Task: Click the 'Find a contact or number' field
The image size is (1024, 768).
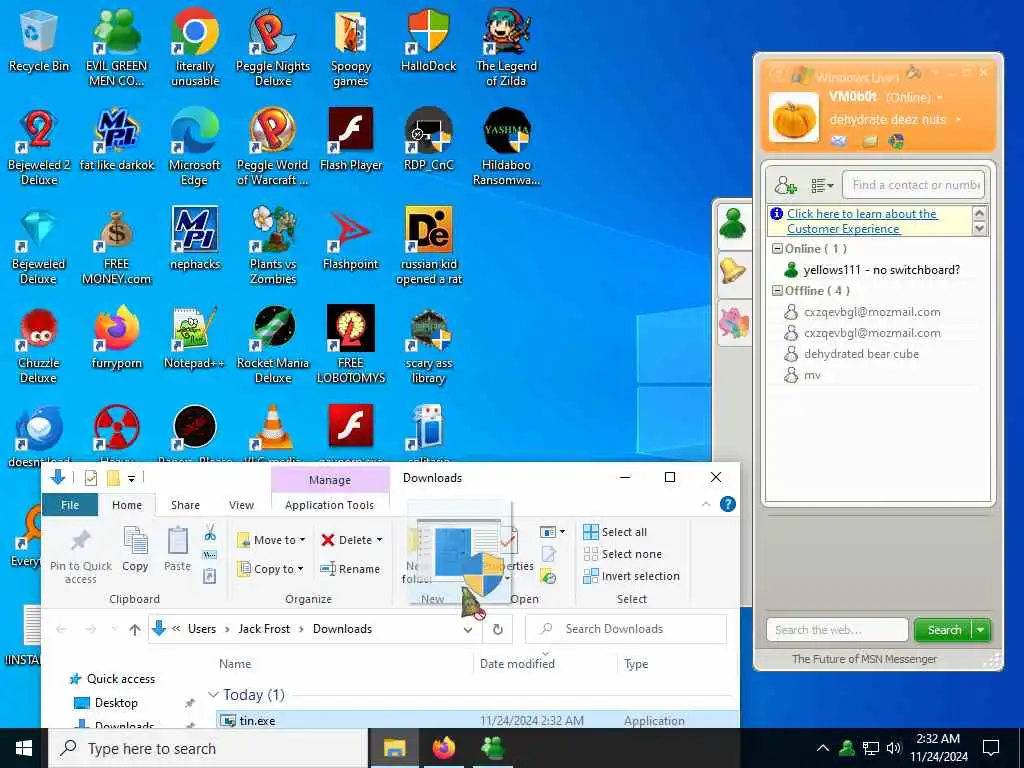Action: click(913, 185)
